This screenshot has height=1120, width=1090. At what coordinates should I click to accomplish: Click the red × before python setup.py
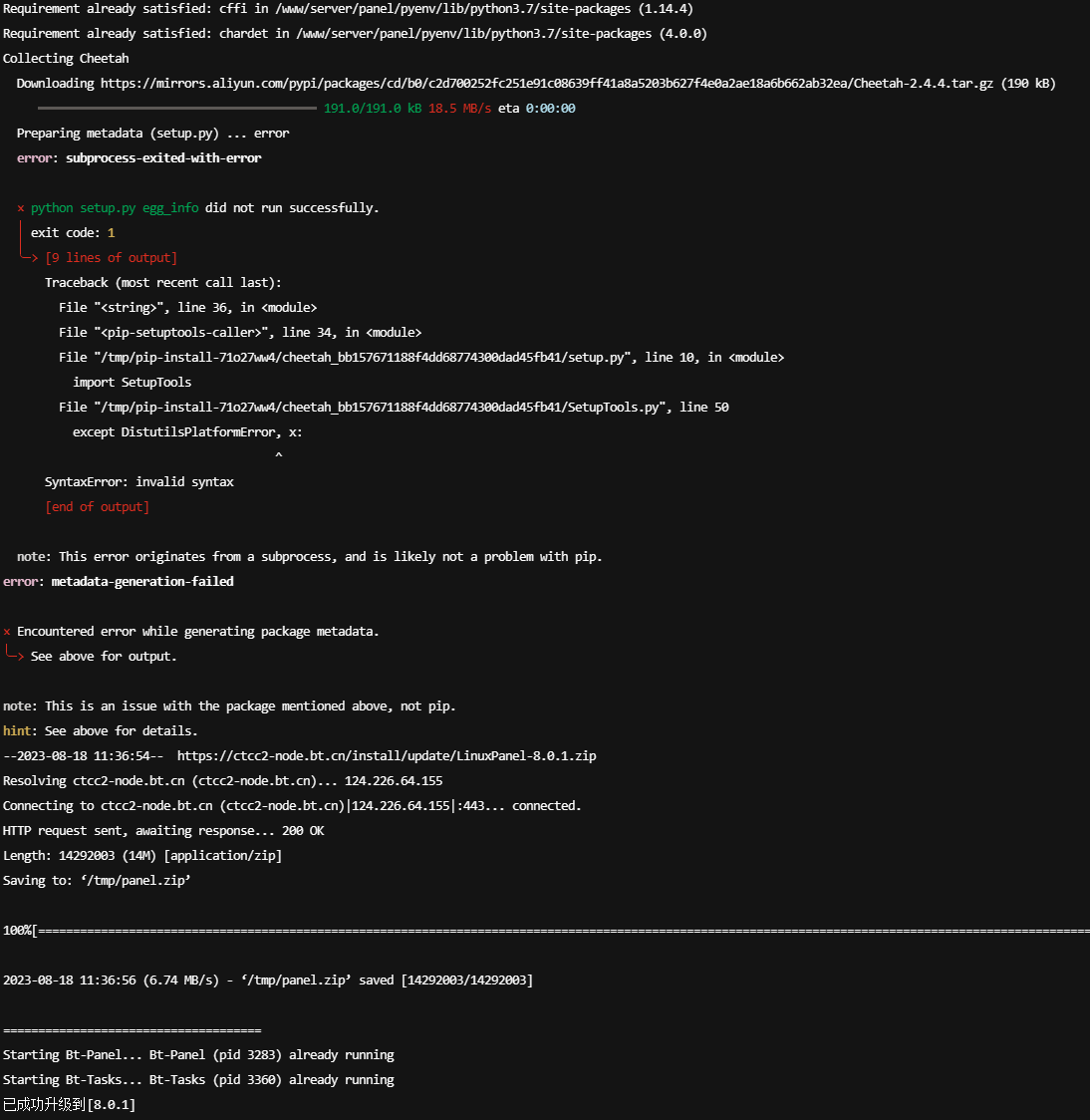pyautogui.click(x=21, y=208)
